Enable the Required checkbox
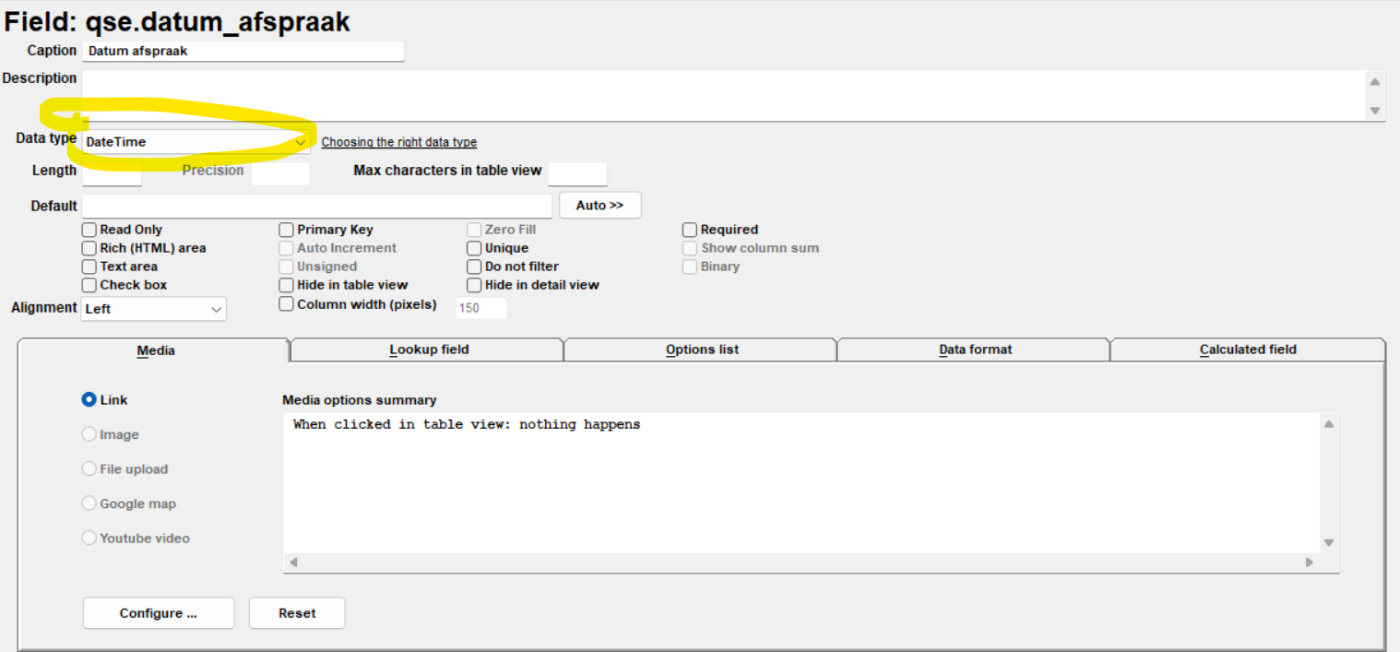Viewport: 1400px width, 652px height. (x=690, y=230)
